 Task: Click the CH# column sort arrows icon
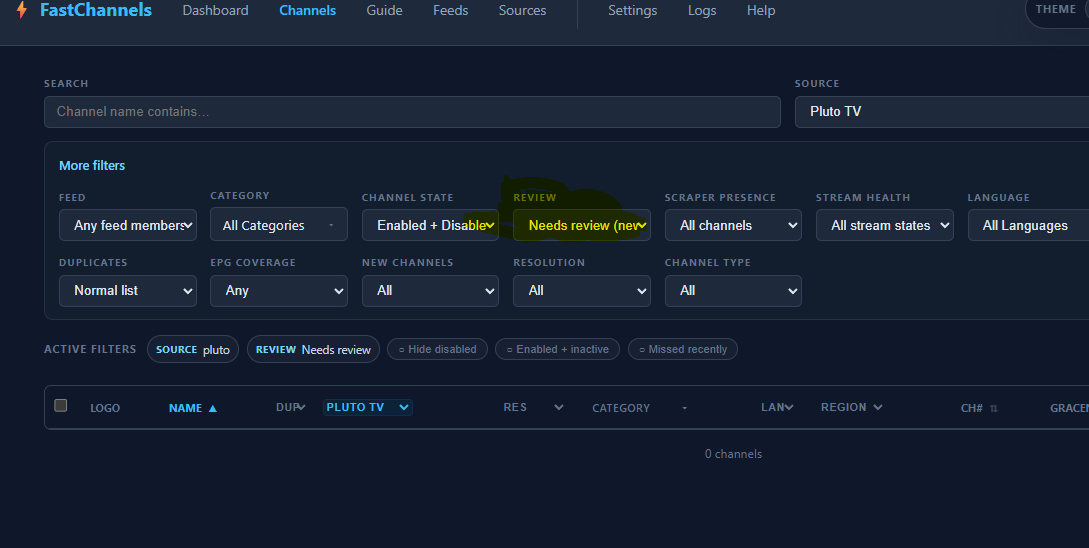click(x=994, y=408)
